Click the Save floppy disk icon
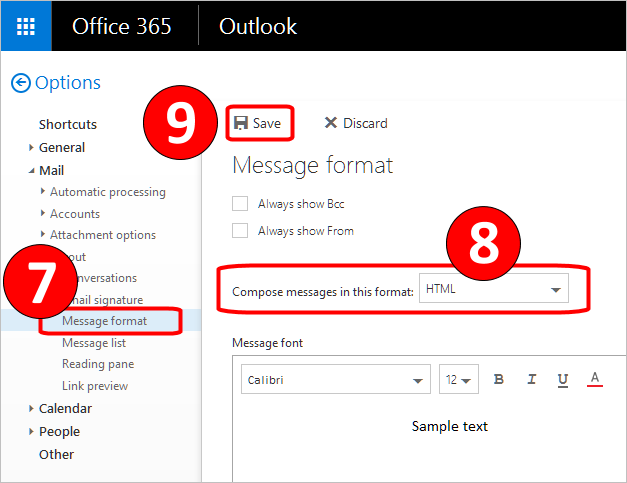 click(x=241, y=123)
